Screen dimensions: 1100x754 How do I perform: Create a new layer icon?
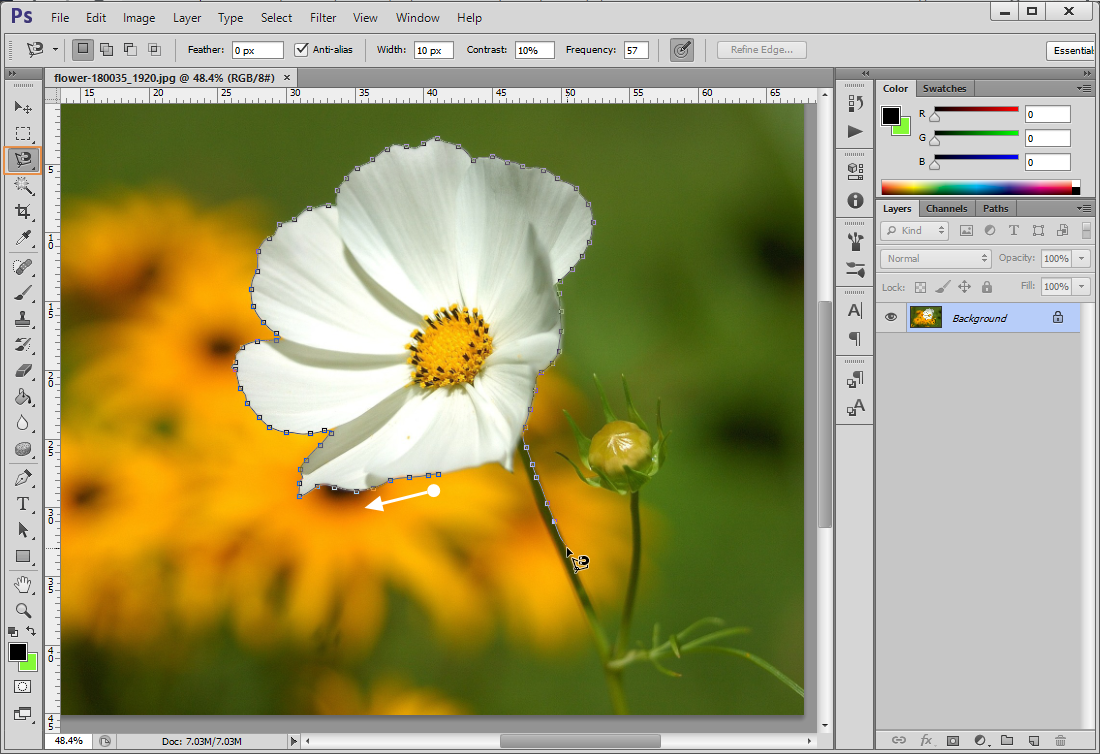tap(1033, 740)
